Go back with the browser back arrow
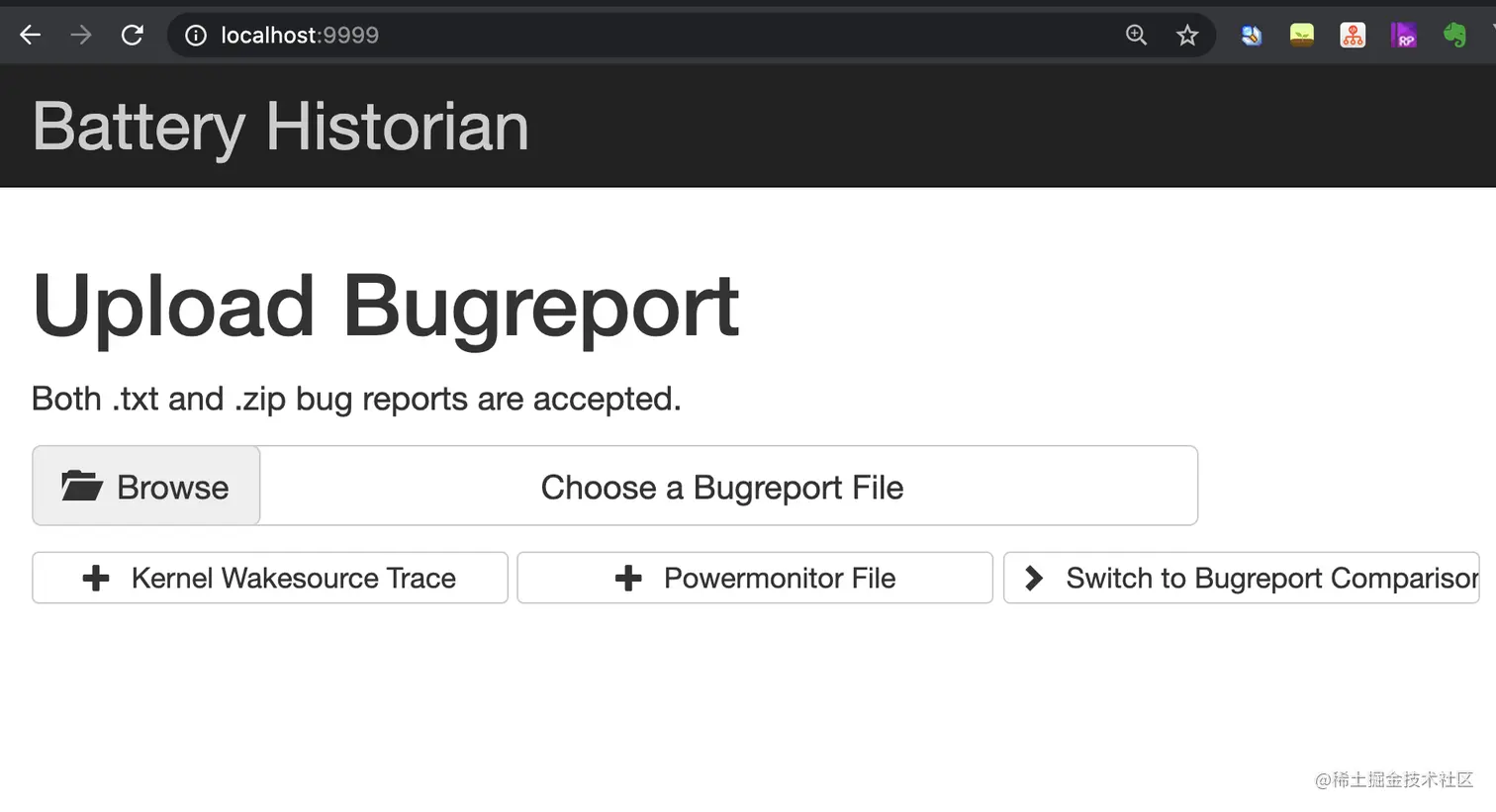 31,36
